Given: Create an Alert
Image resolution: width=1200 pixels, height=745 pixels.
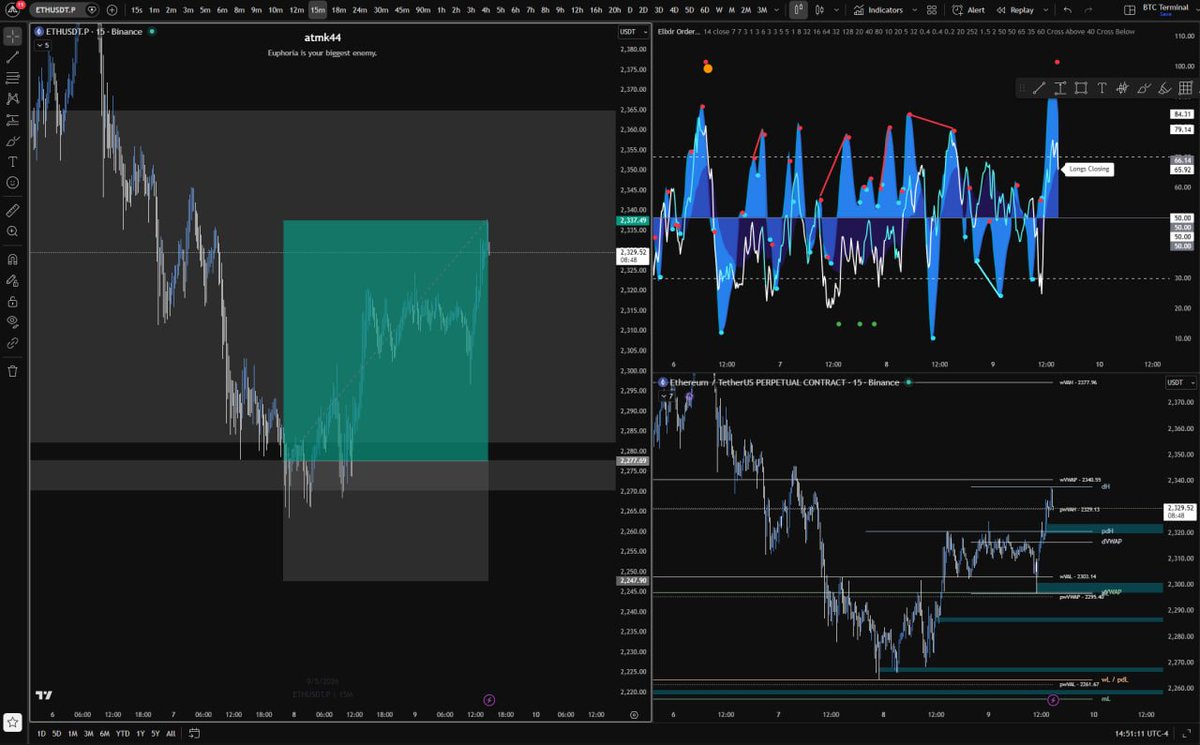Looking at the screenshot, I should 969,10.
